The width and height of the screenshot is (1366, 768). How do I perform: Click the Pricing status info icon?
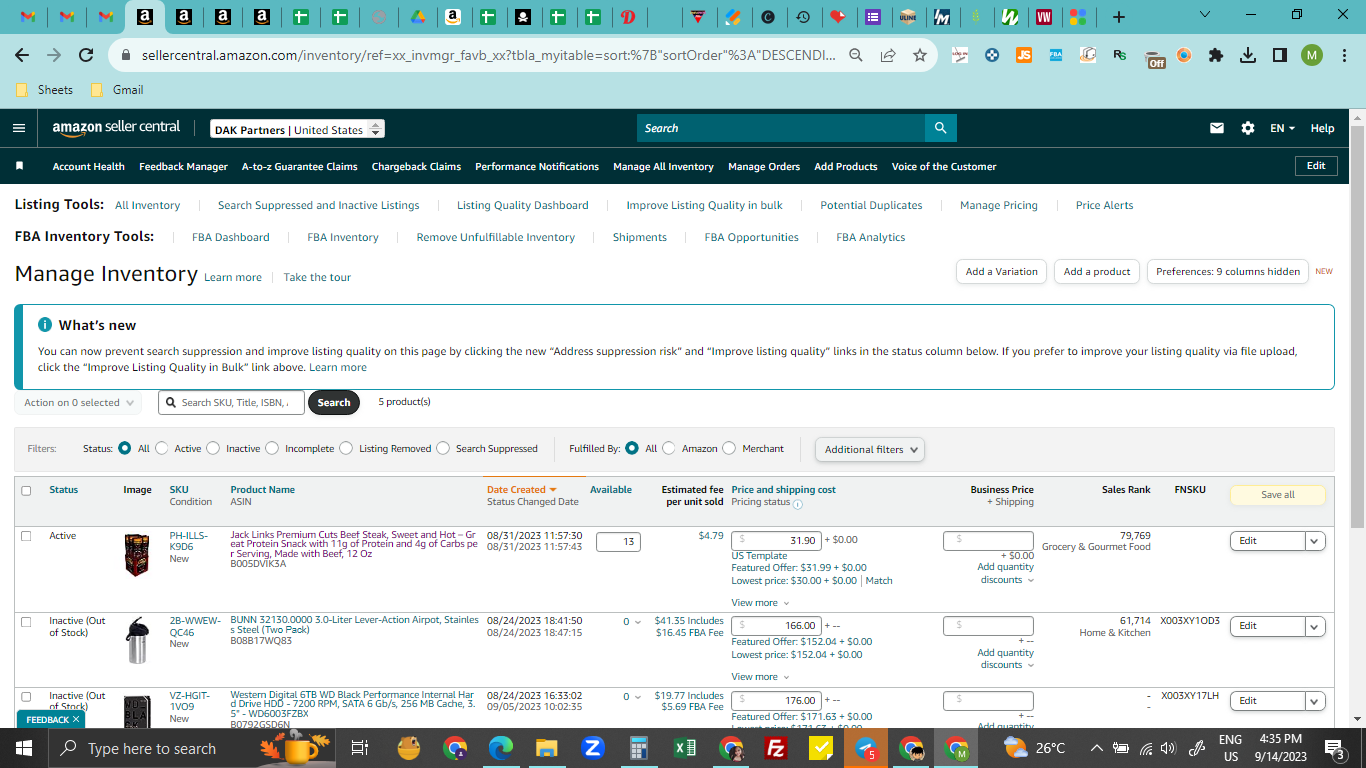pos(797,503)
